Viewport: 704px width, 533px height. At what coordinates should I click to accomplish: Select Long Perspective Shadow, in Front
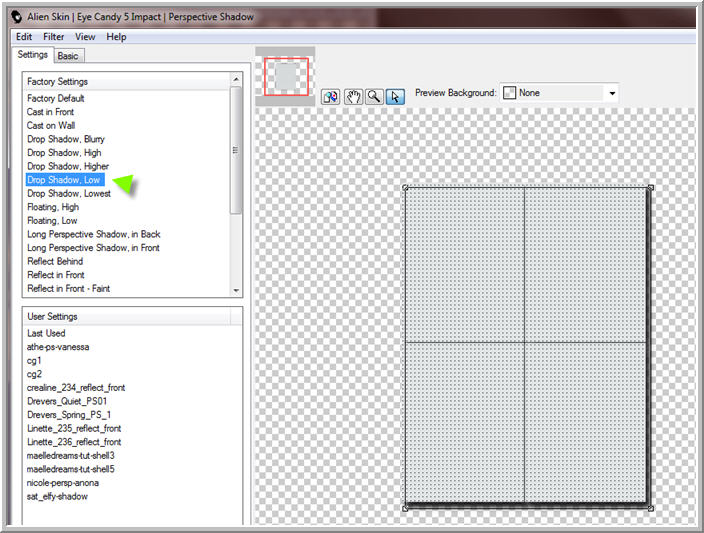pos(93,248)
